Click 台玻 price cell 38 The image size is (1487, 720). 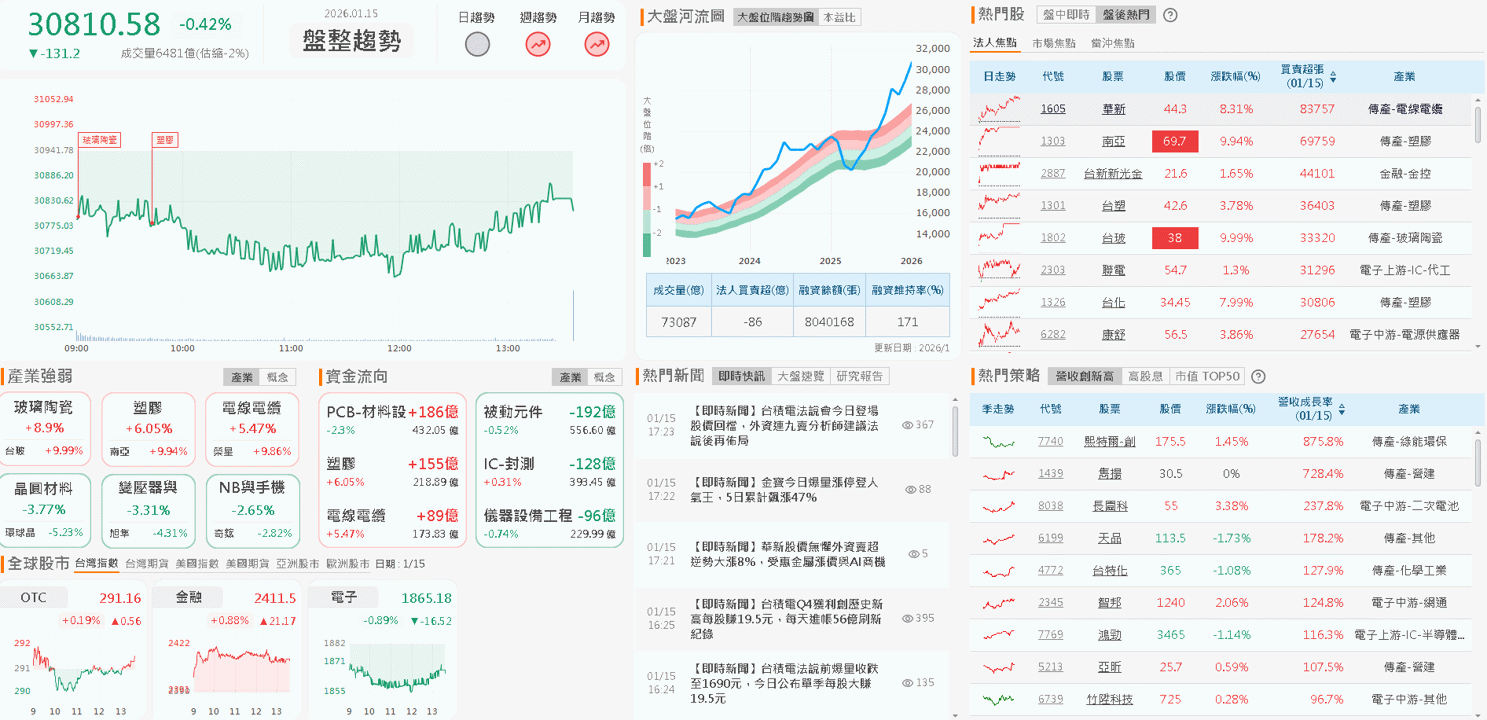(x=1175, y=238)
